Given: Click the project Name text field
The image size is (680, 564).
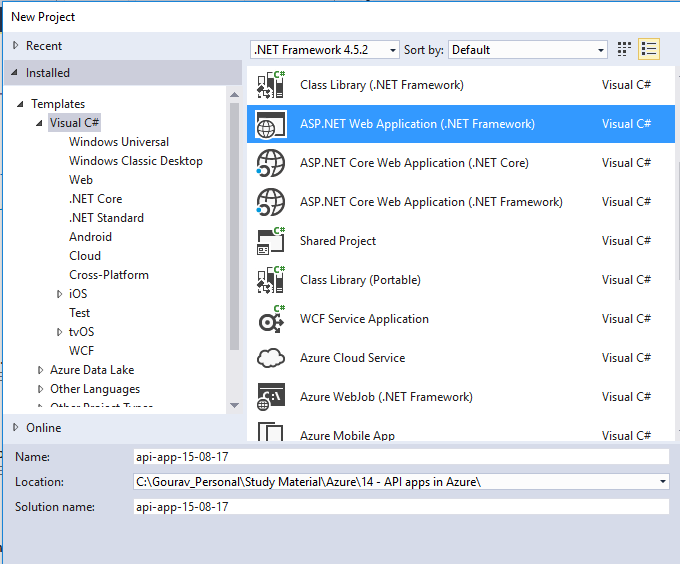Looking at the screenshot, I should [400, 457].
